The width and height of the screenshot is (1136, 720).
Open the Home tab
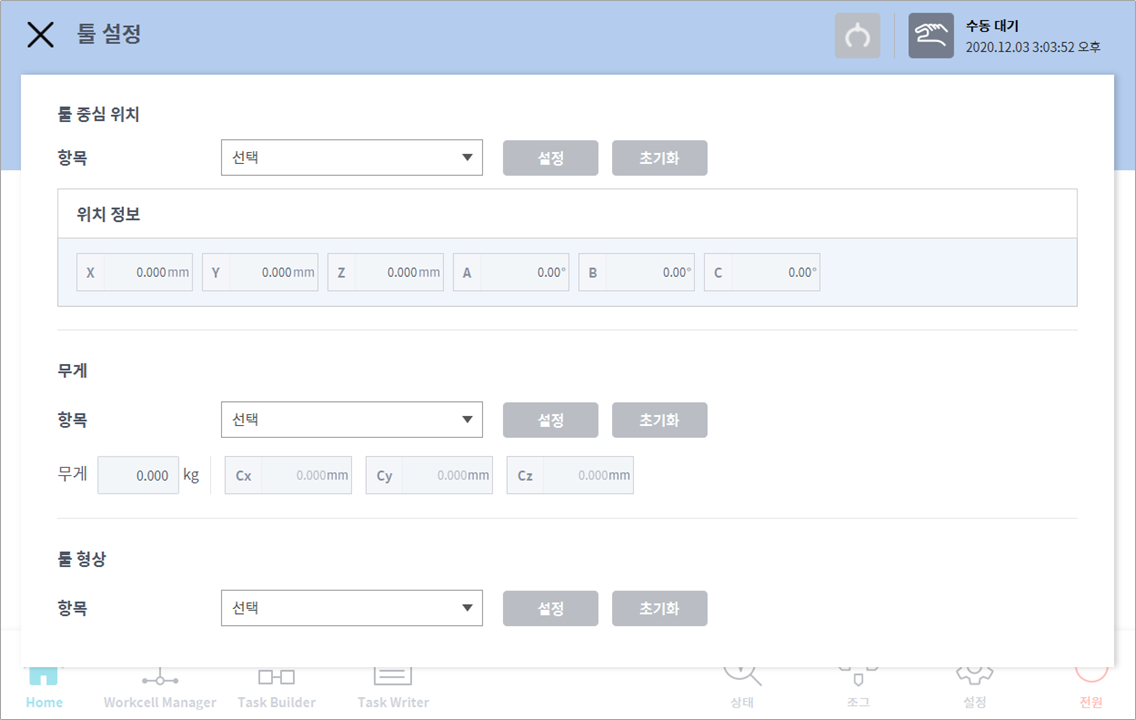[44, 690]
